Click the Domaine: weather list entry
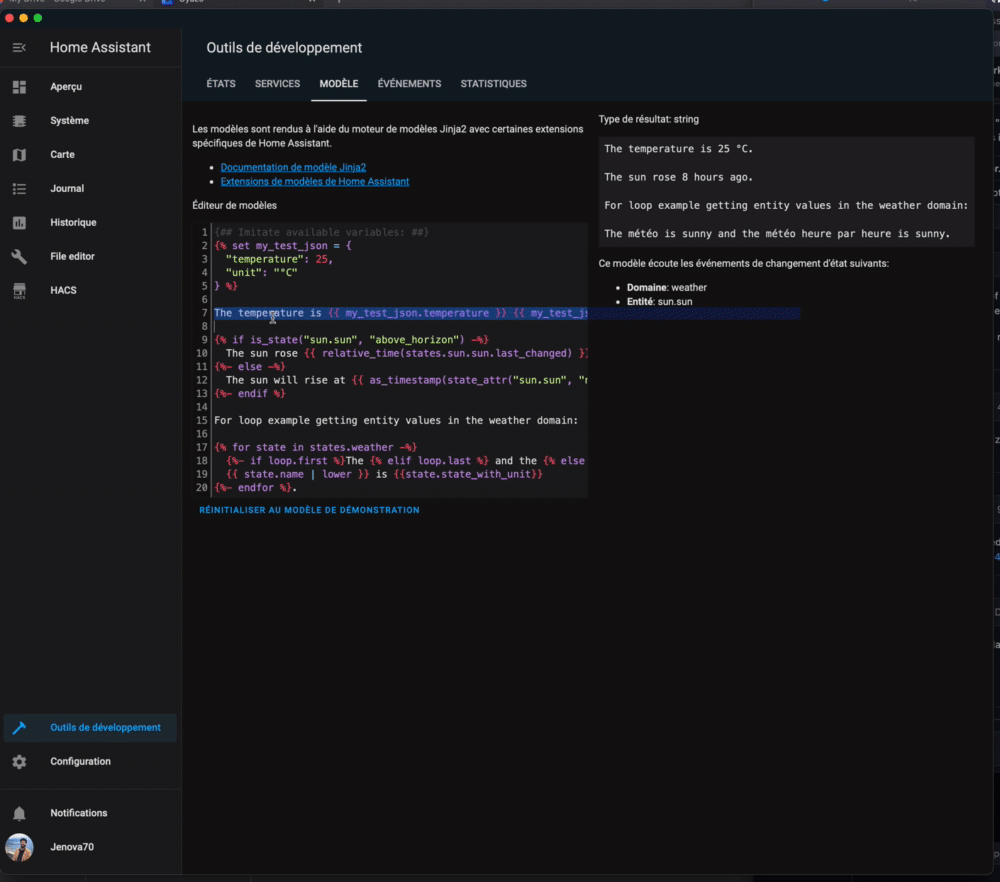The height and width of the screenshot is (882, 1000). click(666, 288)
